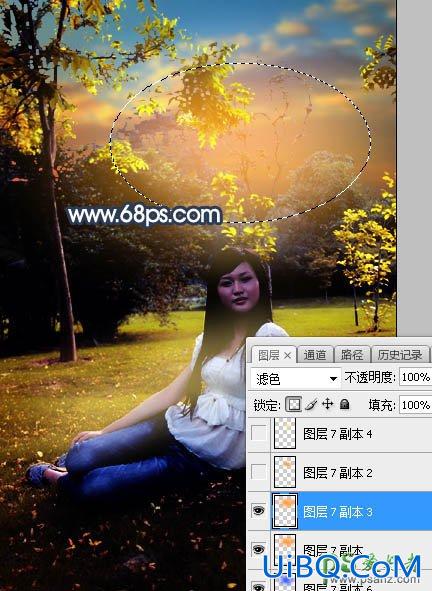Select the layer named 图层 7 副本 2

click(x=338, y=472)
